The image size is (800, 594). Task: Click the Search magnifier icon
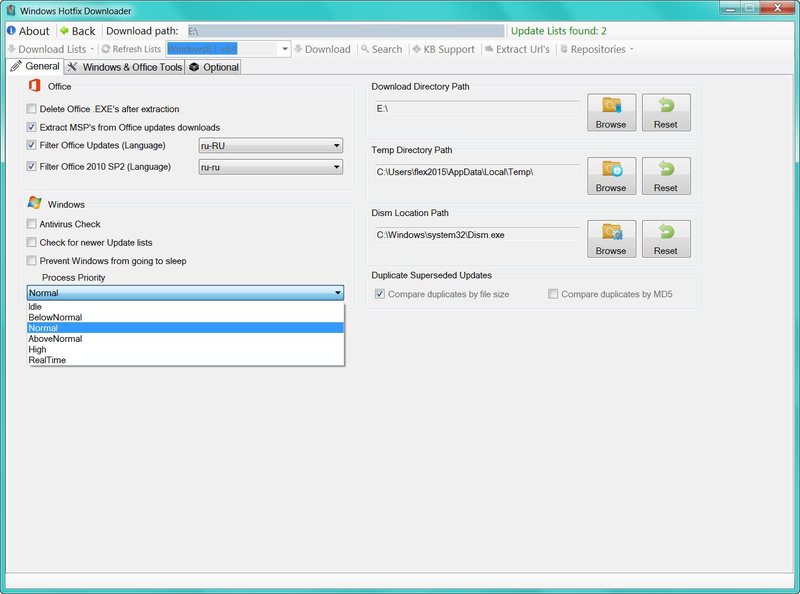click(x=365, y=49)
